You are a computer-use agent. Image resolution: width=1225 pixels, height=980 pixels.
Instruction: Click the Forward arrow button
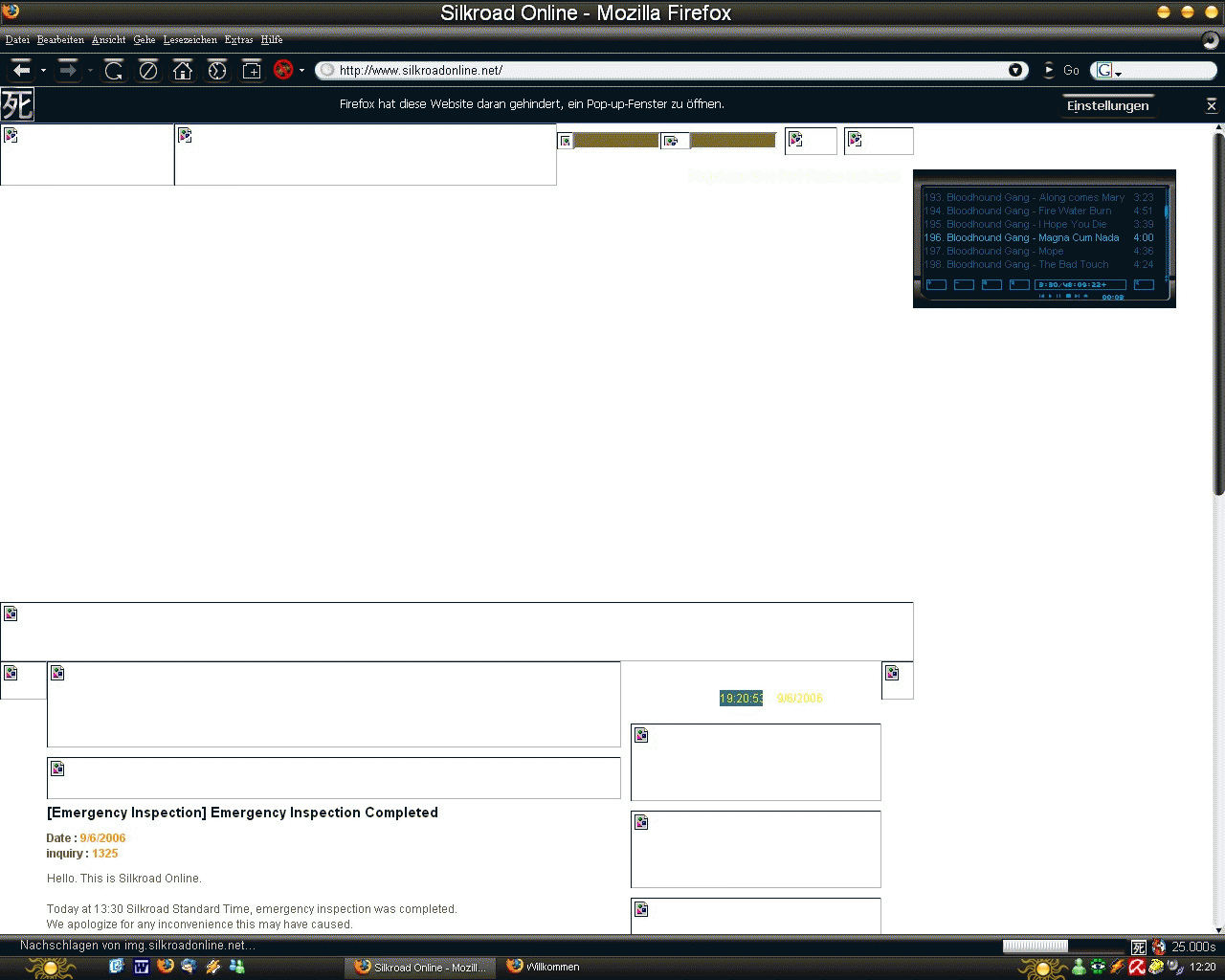pos(67,70)
